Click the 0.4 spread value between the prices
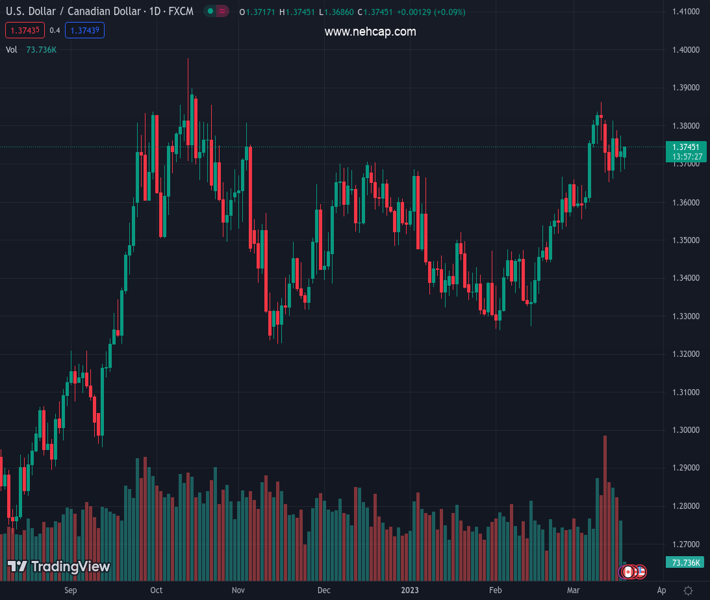 pyautogui.click(x=54, y=30)
